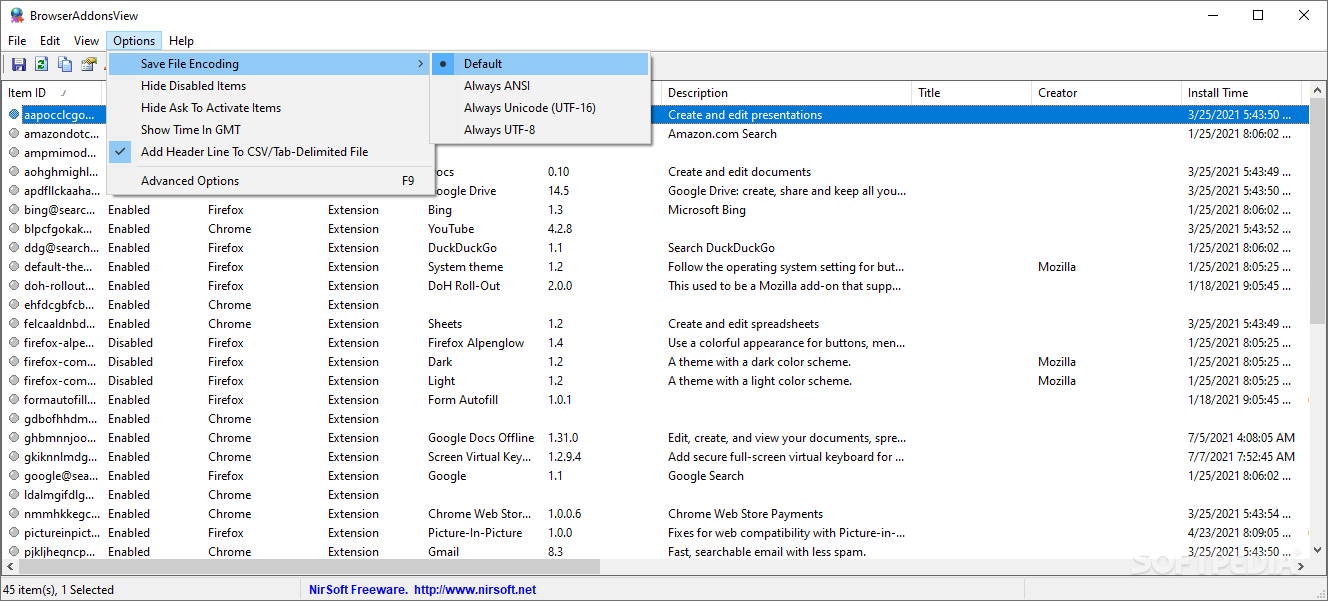This screenshot has height=601, width=1328.
Task: Click the Properties toolbar icon
Action: click(88, 64)
